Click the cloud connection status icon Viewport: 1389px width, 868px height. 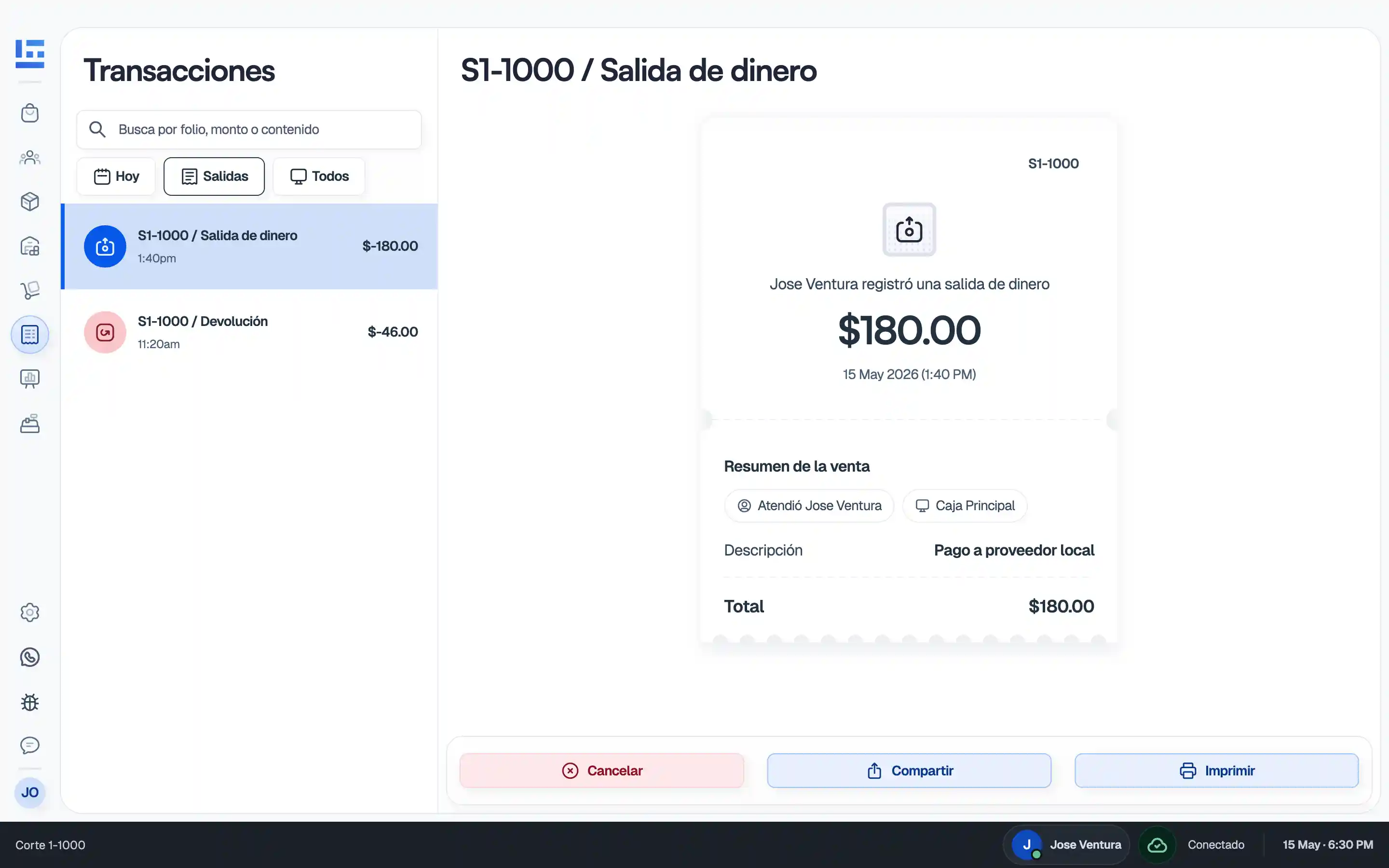pos(1157,845)
